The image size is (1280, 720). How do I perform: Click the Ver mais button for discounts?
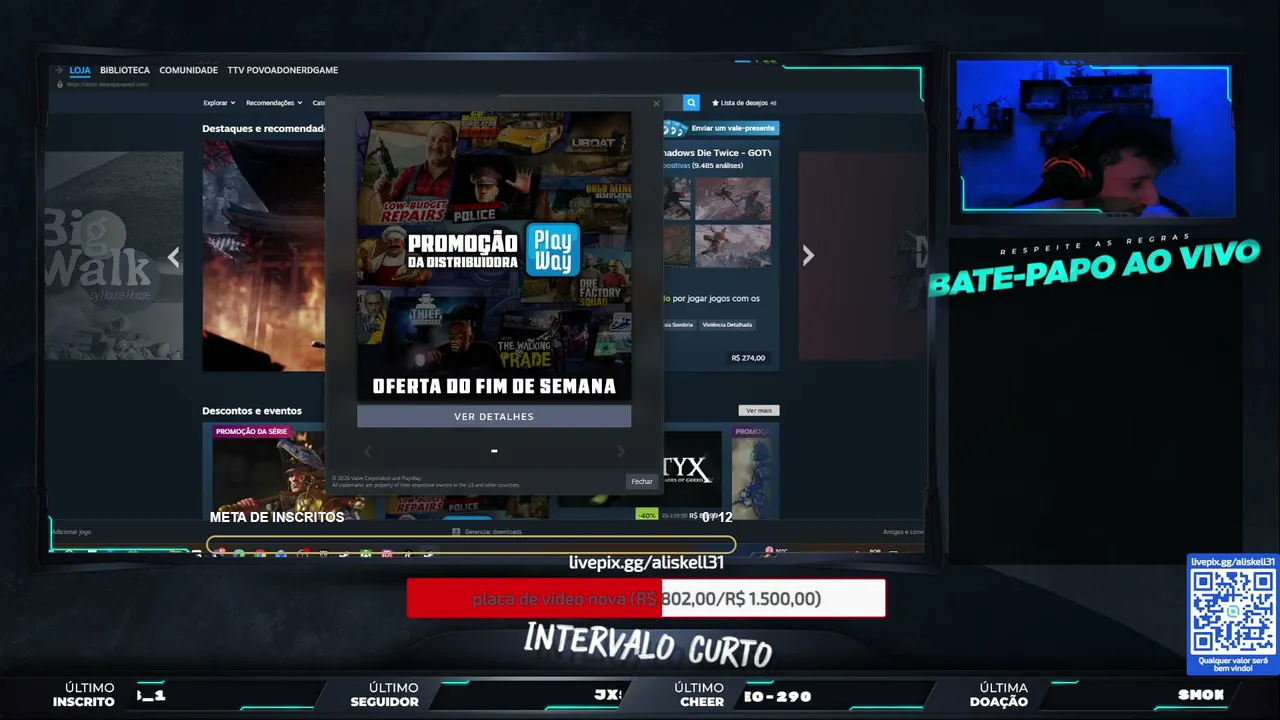point(759,410)
